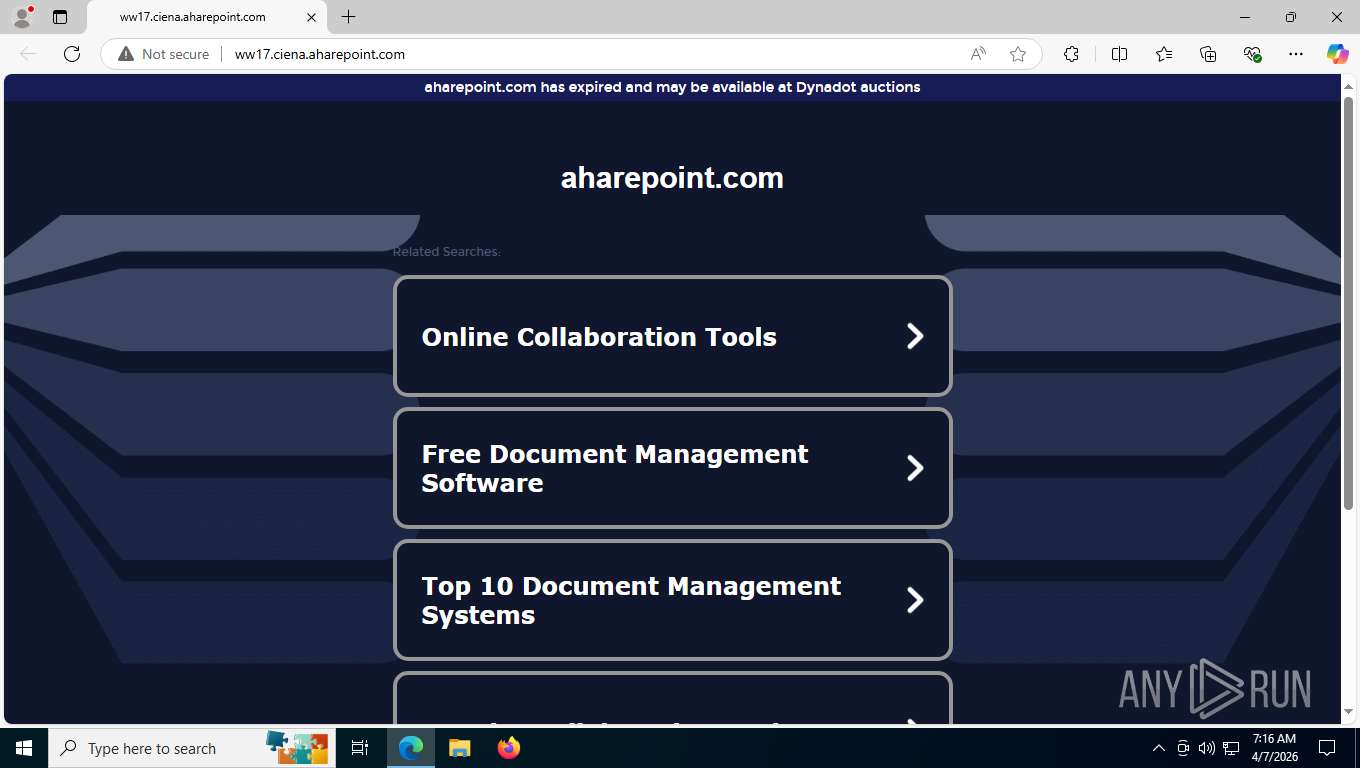Screen dimensions: 1360x768
Task: Open the clock showing 7:16 AM
Action: pyautogui.click(x=1274, y=748)
